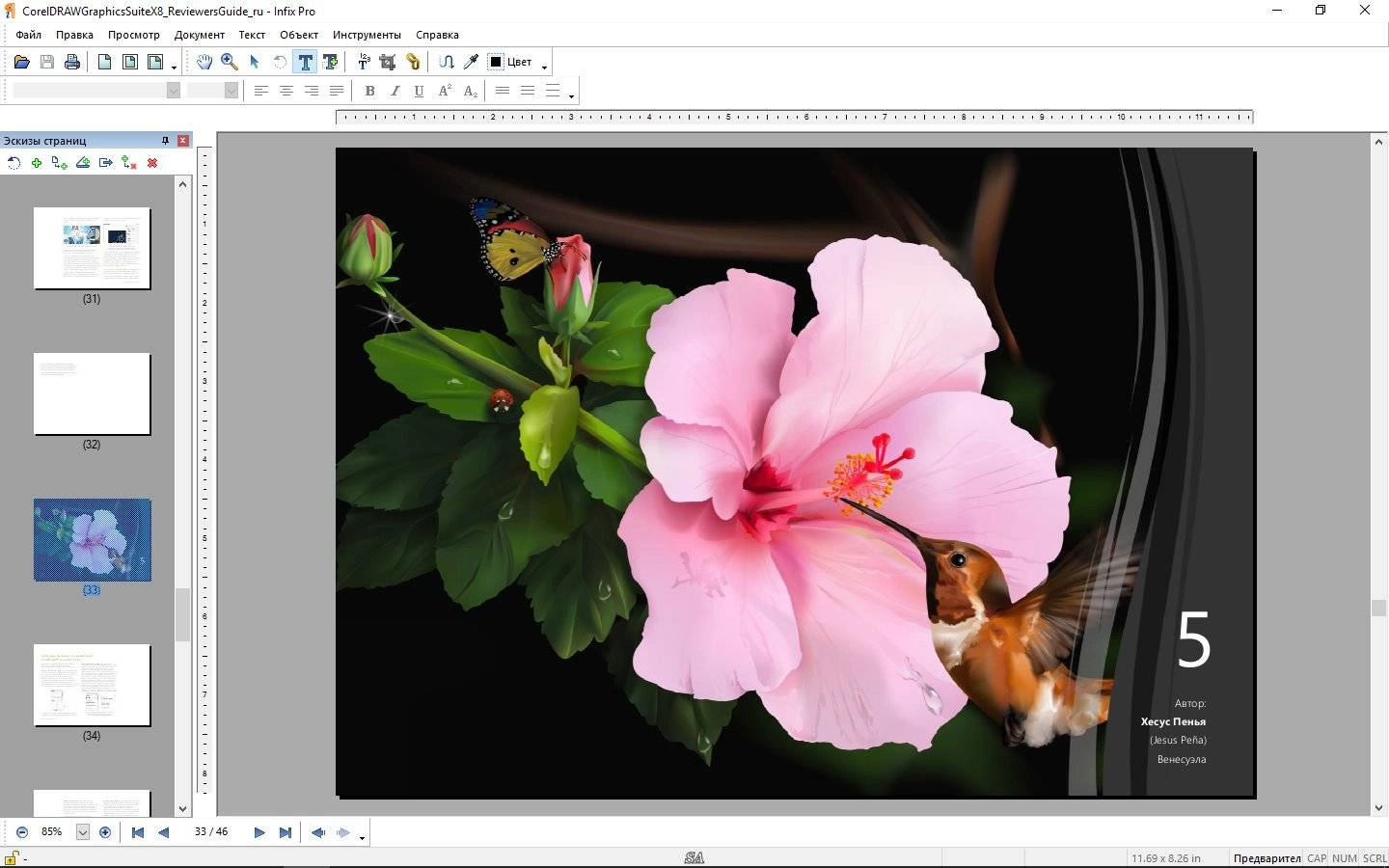Click the extract pages arrow icon
Screen dimensions: 1389x868
(x=106, y=163)
